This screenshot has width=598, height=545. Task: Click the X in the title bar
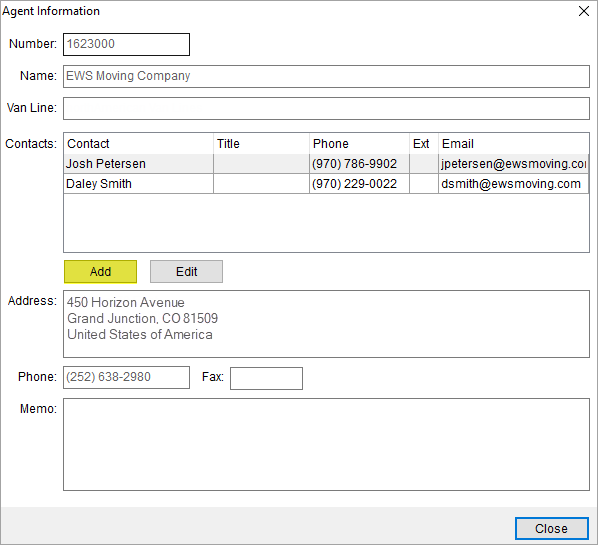[584, 11]
